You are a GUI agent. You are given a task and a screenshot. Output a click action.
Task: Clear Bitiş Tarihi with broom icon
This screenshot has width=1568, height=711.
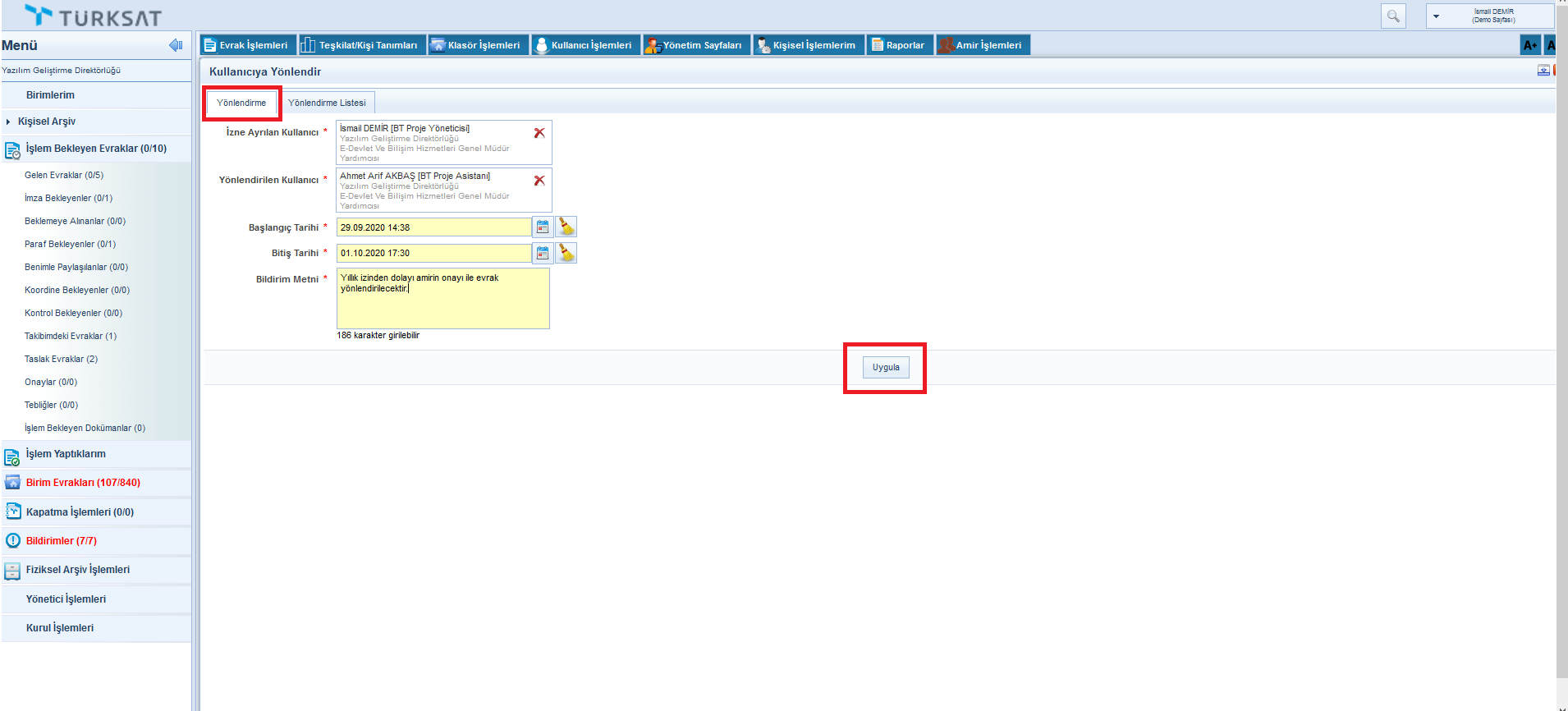(566, 254)
